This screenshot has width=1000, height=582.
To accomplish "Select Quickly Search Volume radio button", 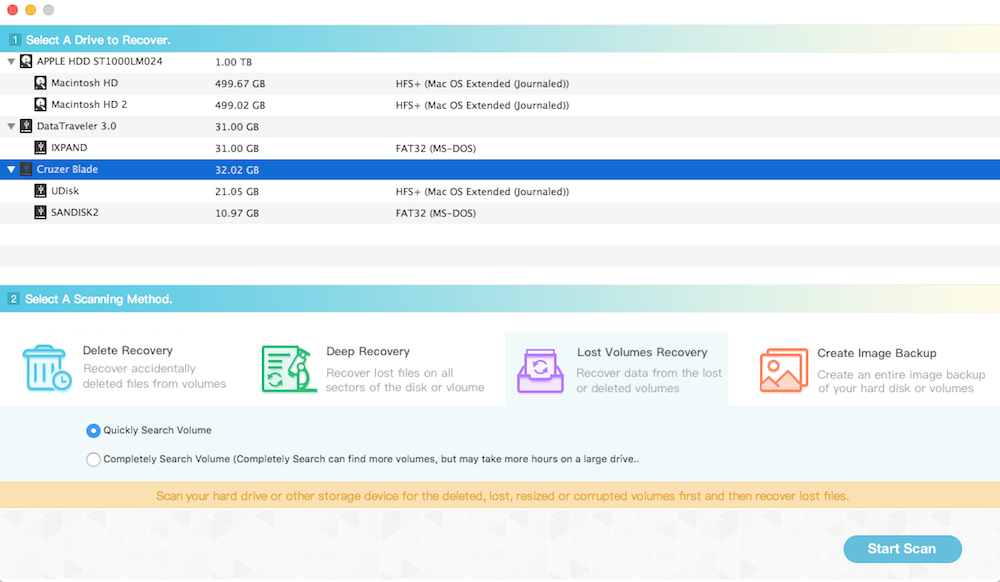I will pos(93,431).
